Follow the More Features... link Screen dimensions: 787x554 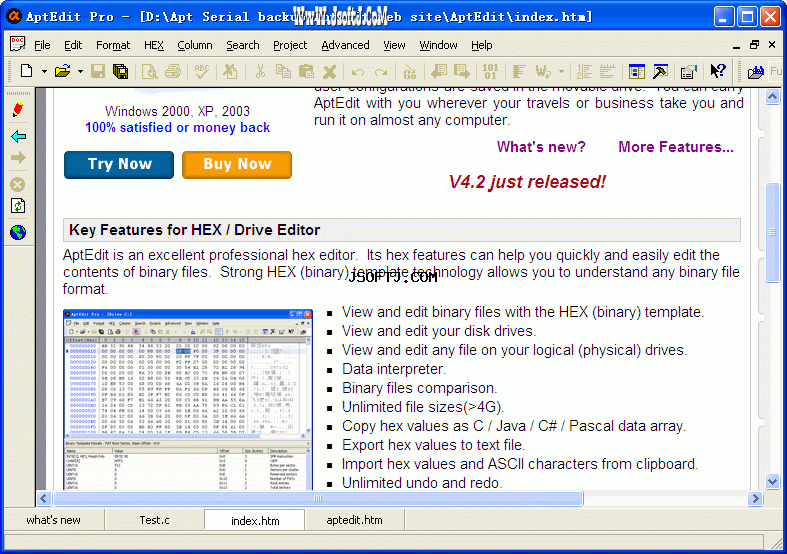(x=676, y=147)
